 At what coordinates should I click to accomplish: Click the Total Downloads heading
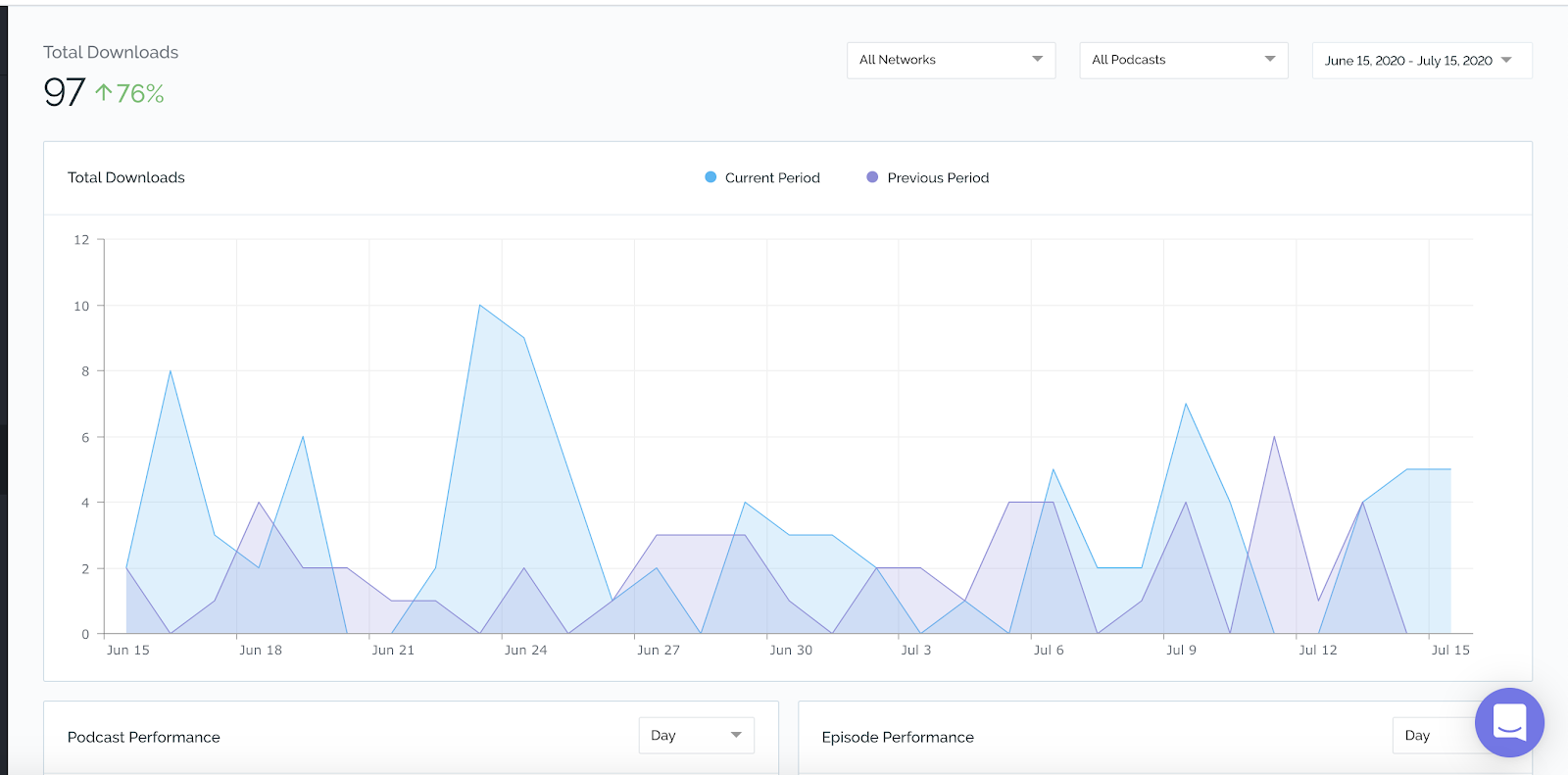111,52
